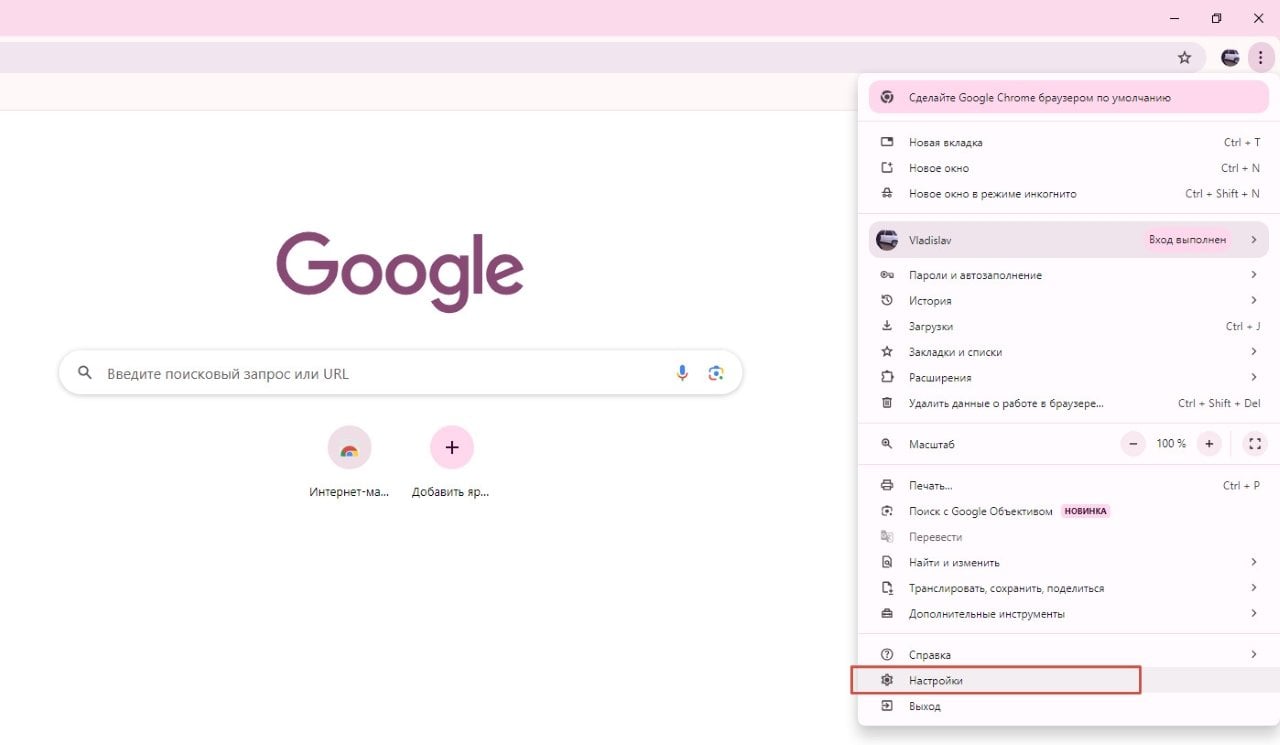The width and height of the screenshot is (1280, 745).
Task: Toggle fullscreen mode button in zoom row
Action: click(x=1255, y=443)
